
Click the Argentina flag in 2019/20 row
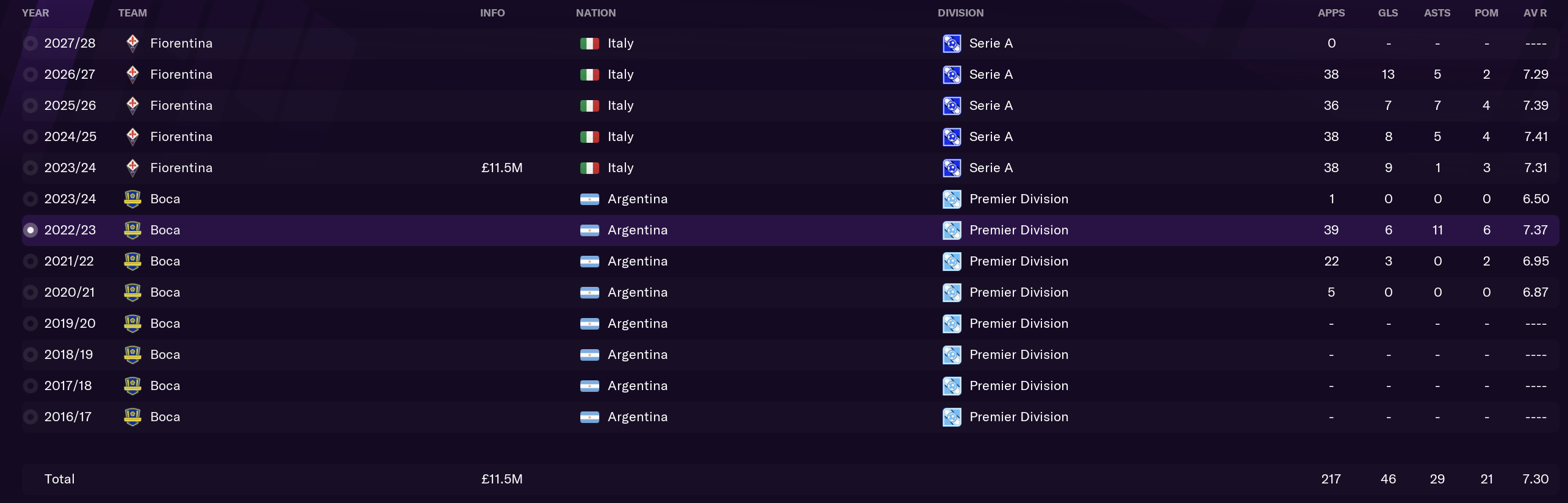point(589,324)
